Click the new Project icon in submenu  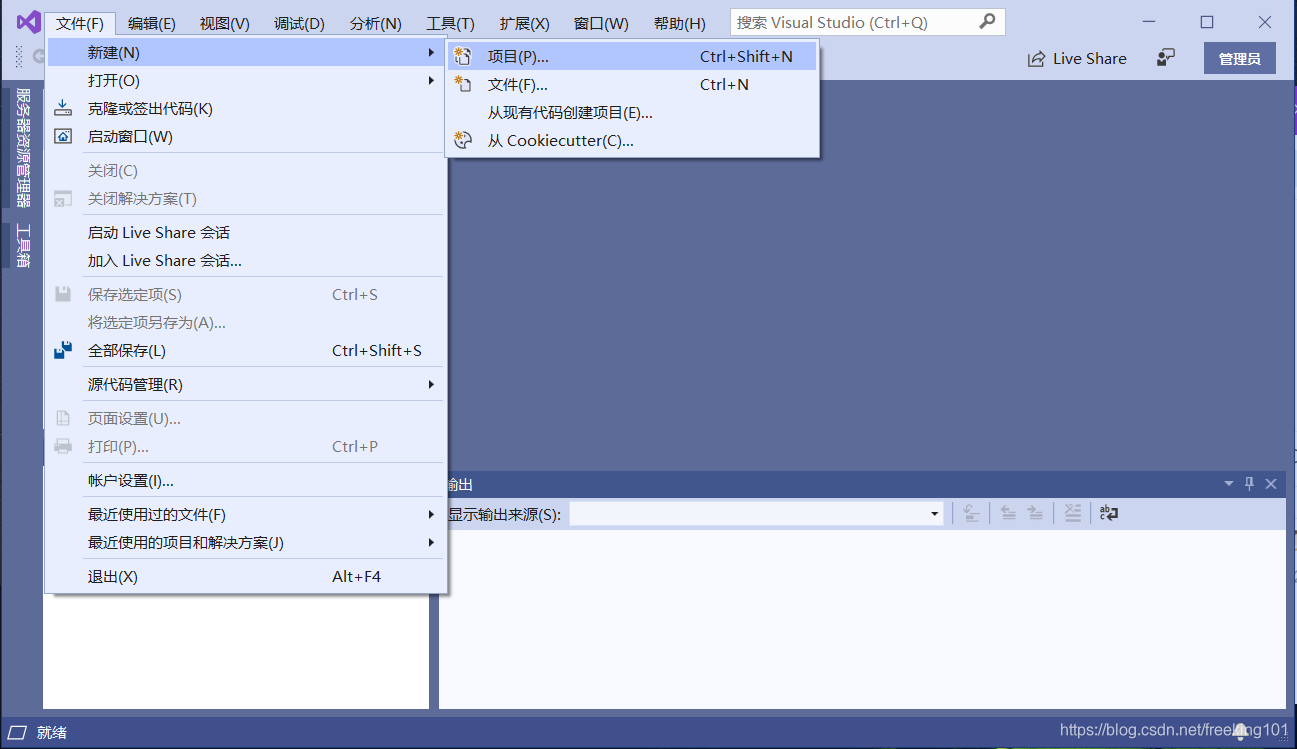point(463,56)
